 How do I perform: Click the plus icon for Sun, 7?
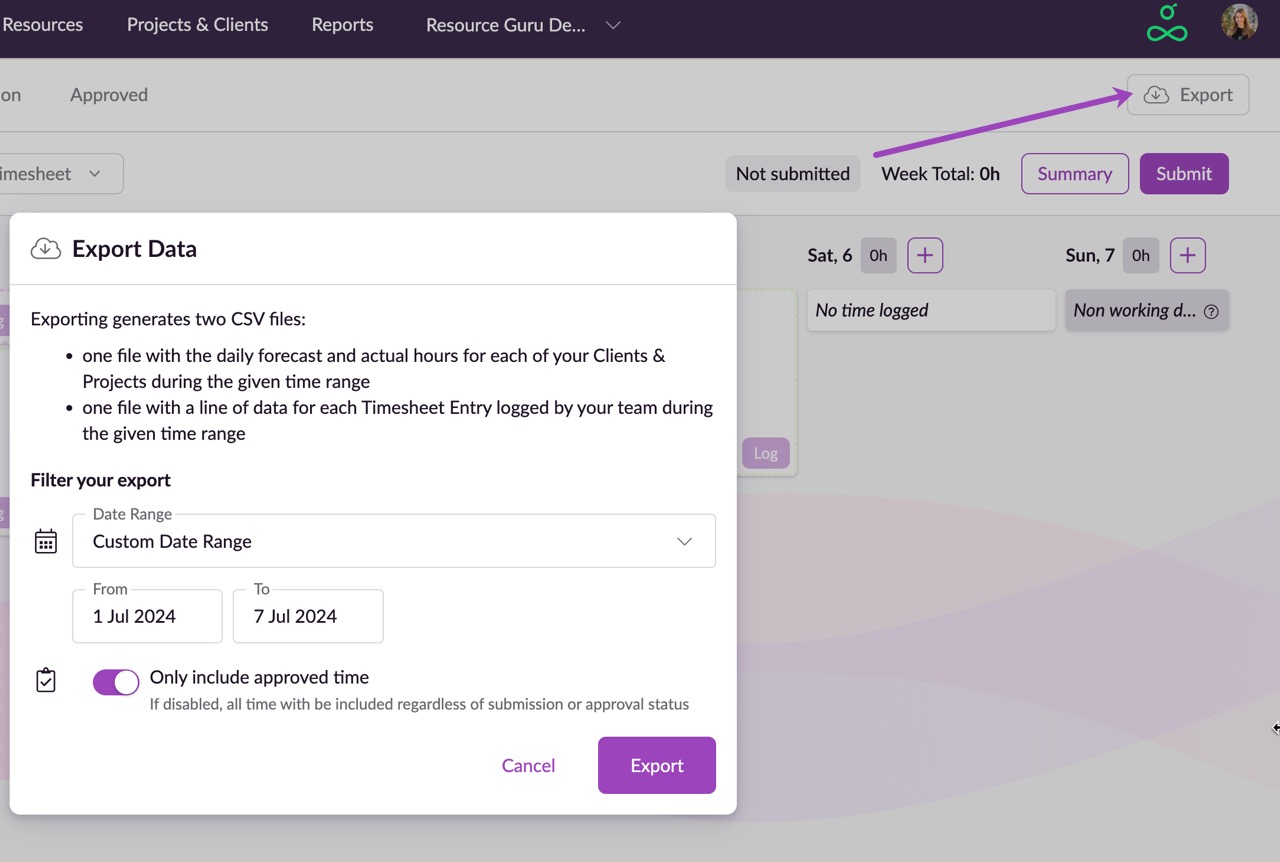coord(1187,255)
